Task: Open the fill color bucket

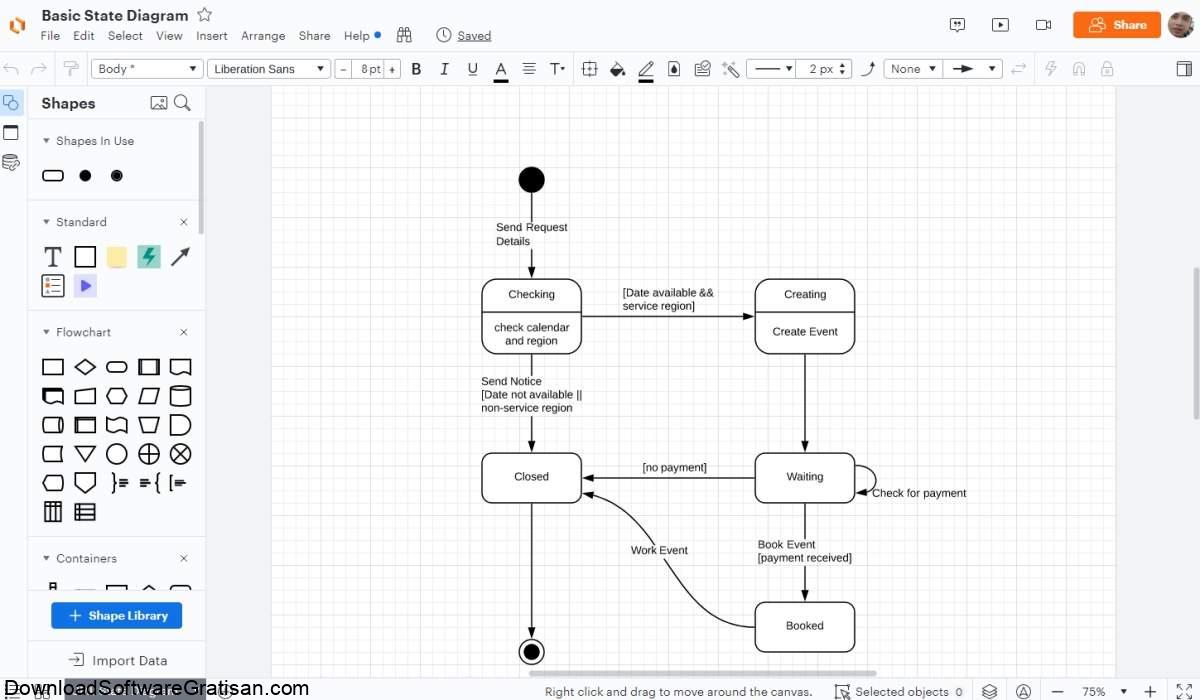Action: click(x=618, y=69)
